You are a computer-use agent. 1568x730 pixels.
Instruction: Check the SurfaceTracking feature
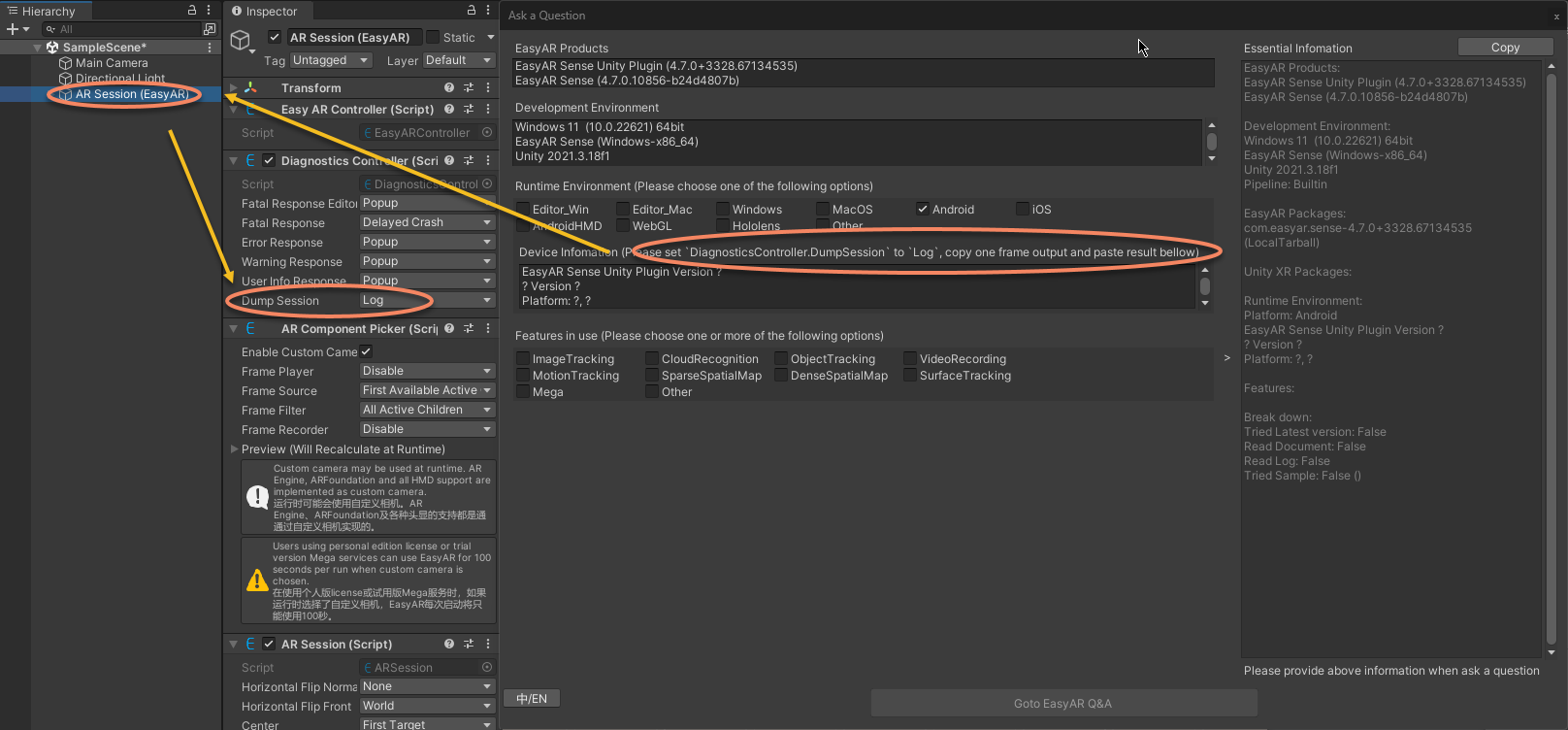point(910,375)
